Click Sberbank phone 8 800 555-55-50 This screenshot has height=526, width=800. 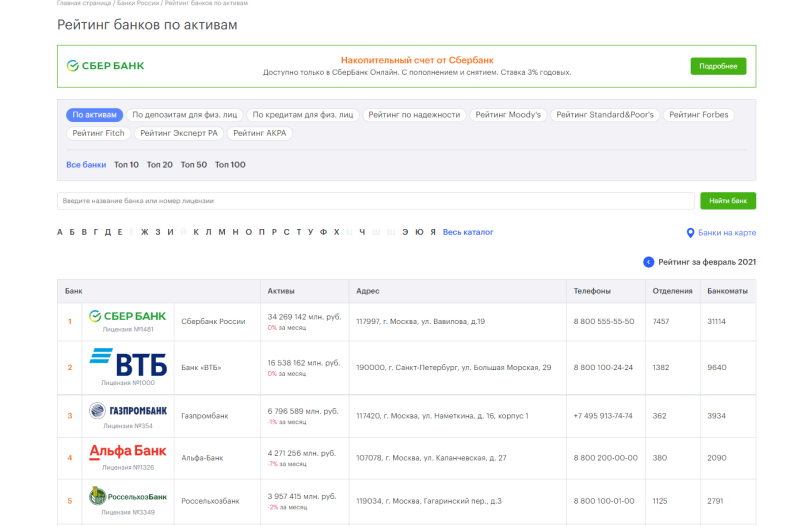[x=604, y=321]
